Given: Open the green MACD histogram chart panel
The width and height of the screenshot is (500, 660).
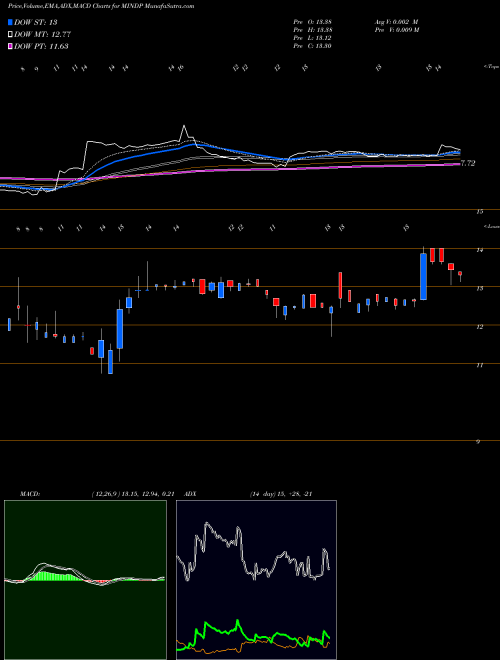Looking at the screenshot, I should coord(85,580).
